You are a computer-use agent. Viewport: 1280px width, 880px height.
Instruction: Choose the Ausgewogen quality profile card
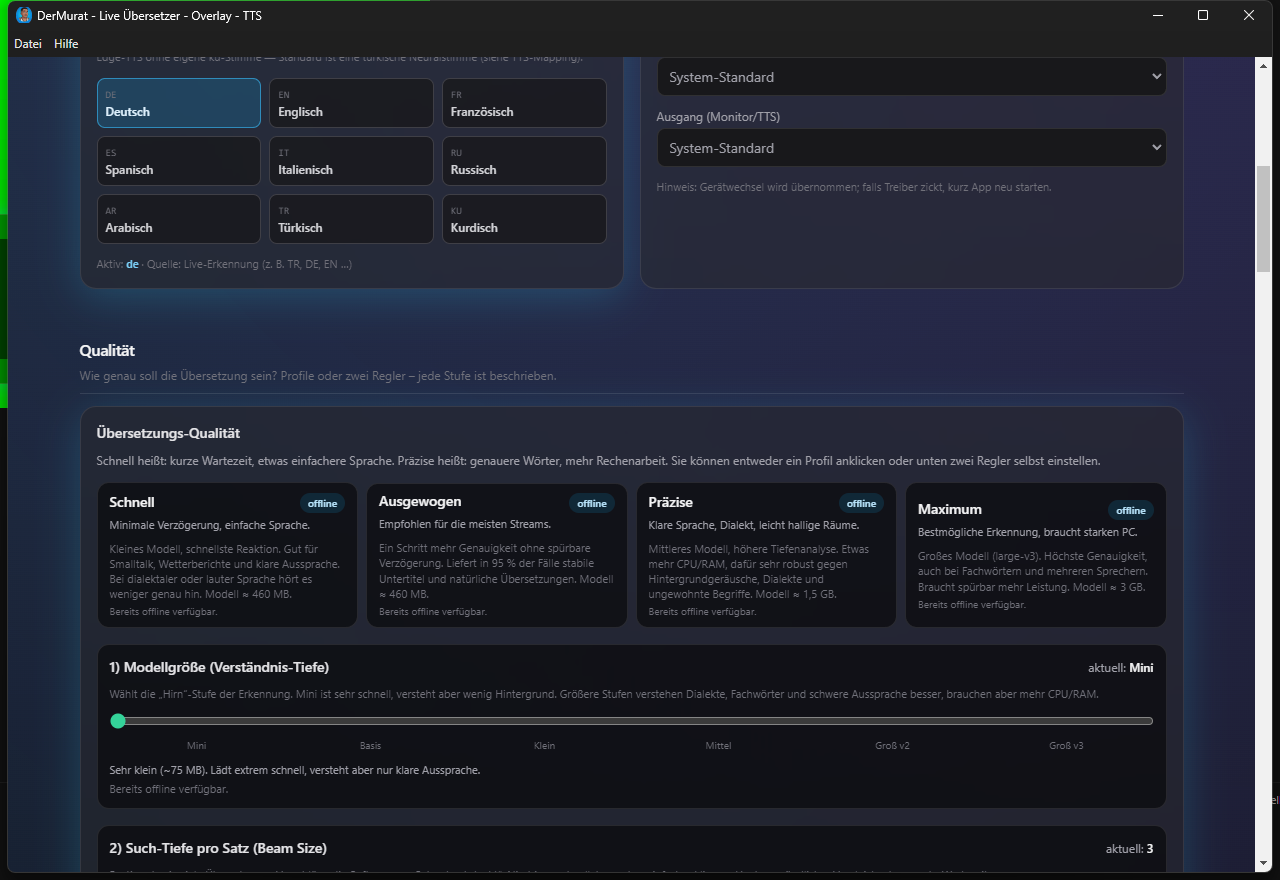[x=497, y=555]
